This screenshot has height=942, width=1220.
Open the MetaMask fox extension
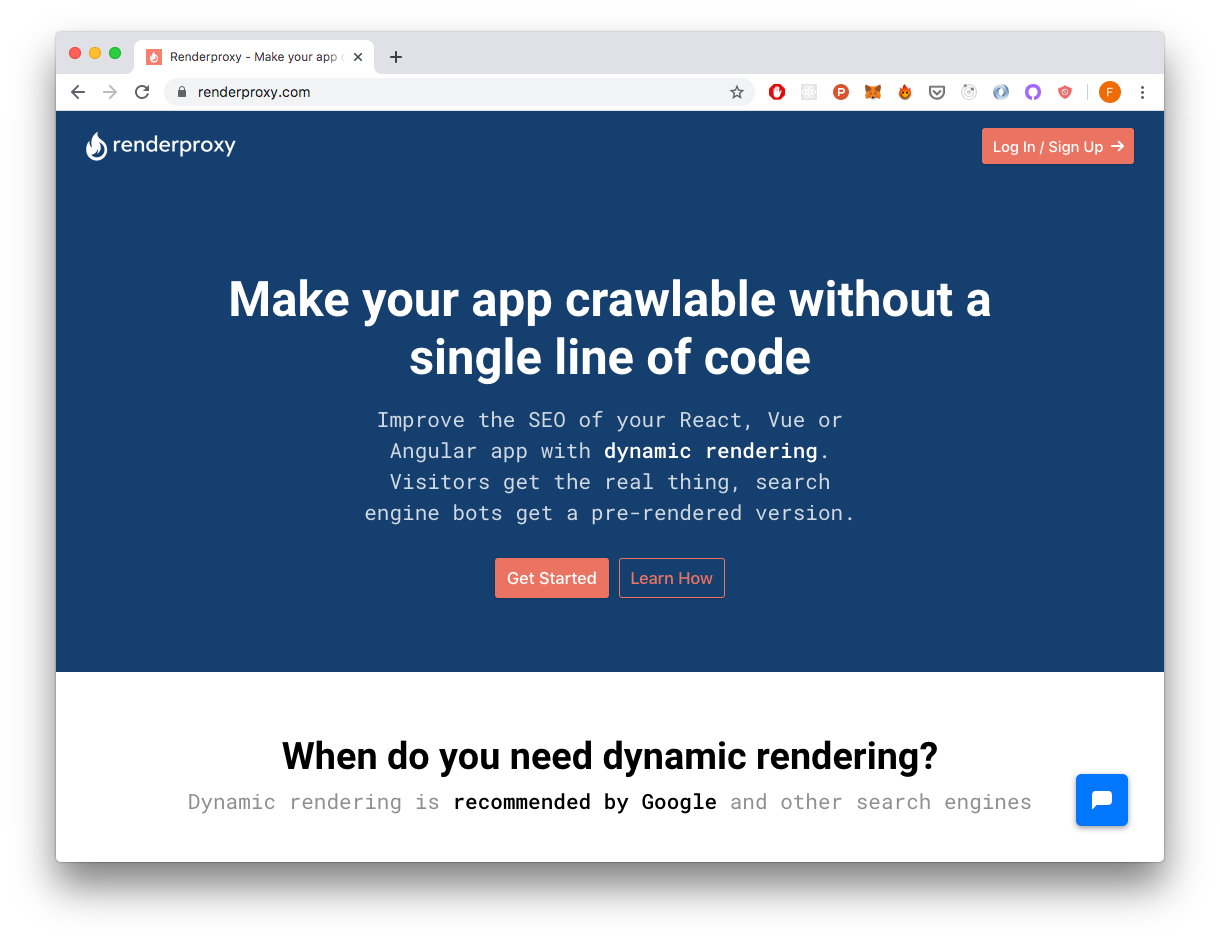[873, 91]
